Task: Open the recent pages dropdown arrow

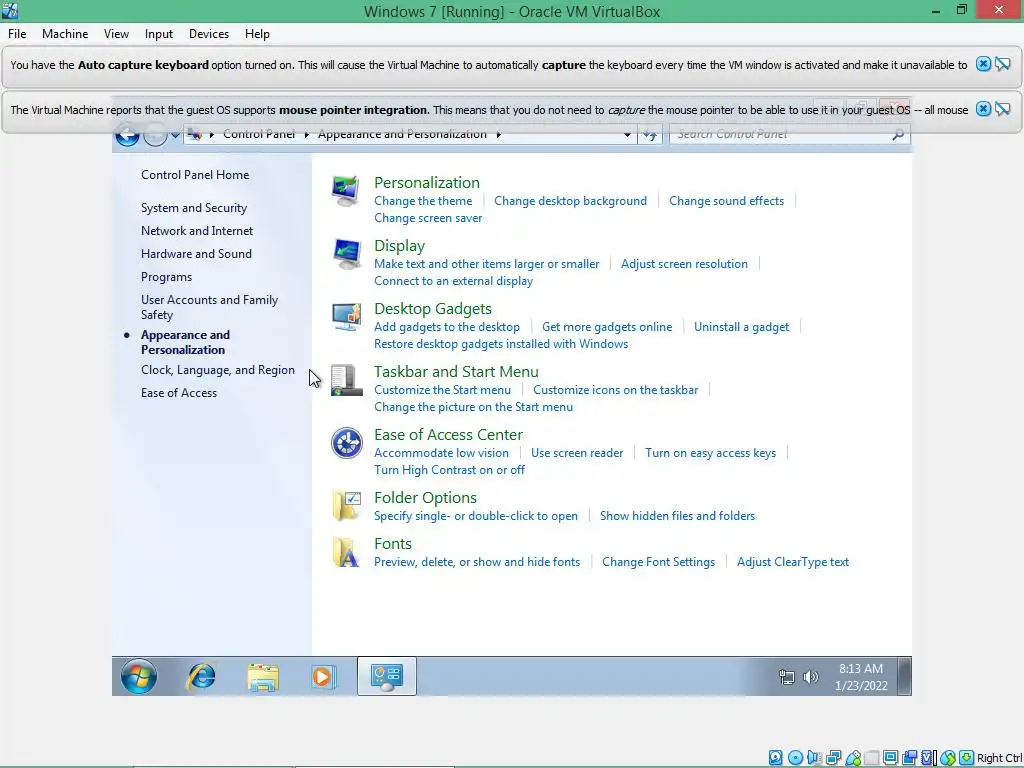Action: [x=175, y=135]
